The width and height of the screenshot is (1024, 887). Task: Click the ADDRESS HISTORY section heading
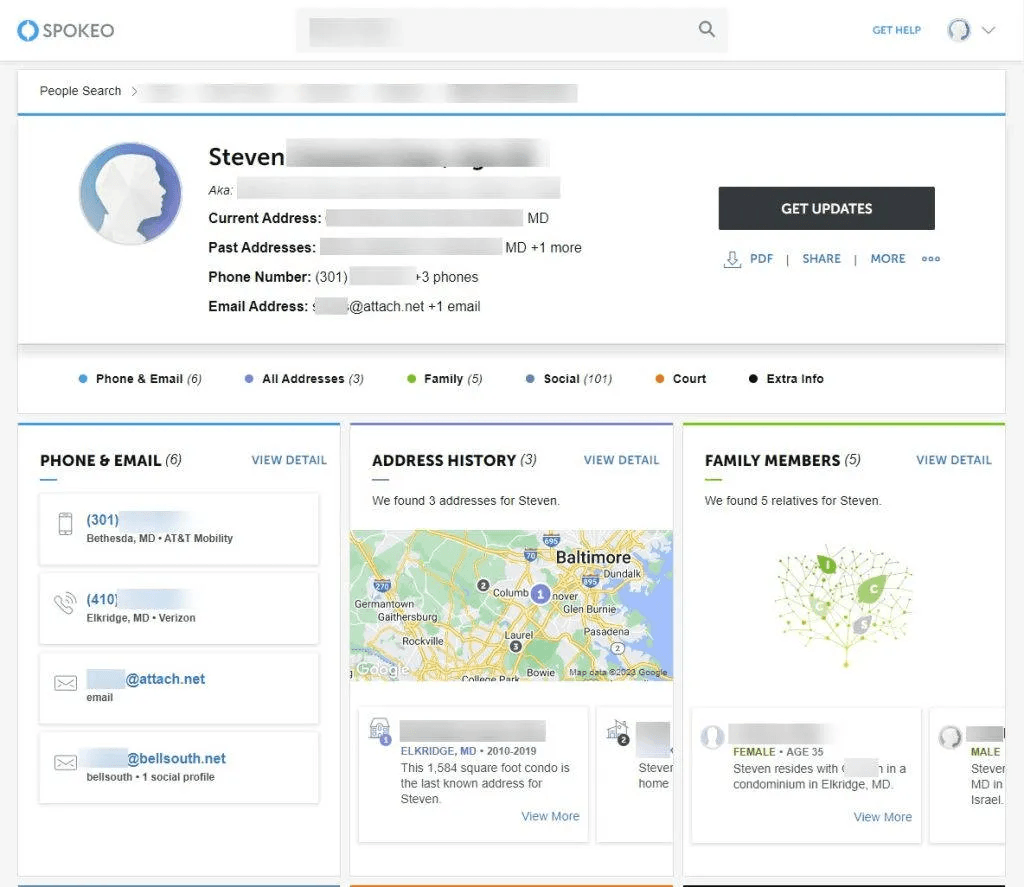coord(444,460)
